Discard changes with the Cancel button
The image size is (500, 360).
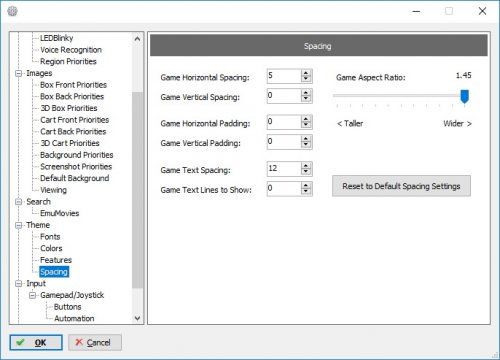point(95,342)
